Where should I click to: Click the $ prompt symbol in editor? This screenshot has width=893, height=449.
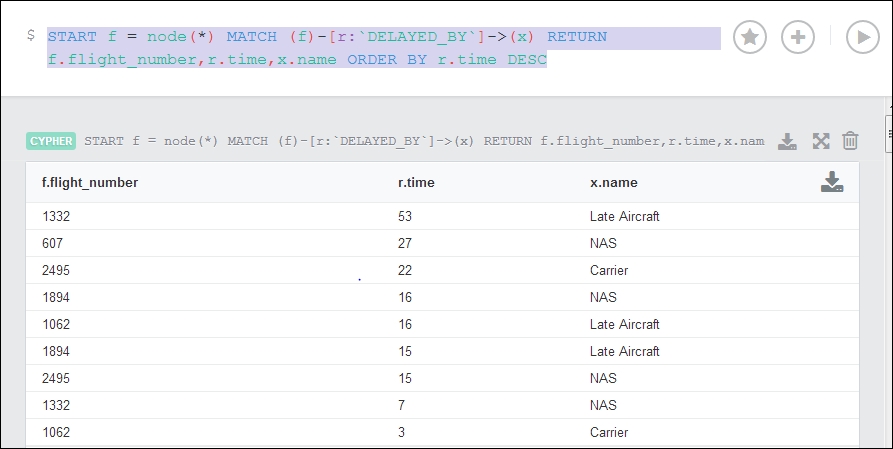(31, 35)
